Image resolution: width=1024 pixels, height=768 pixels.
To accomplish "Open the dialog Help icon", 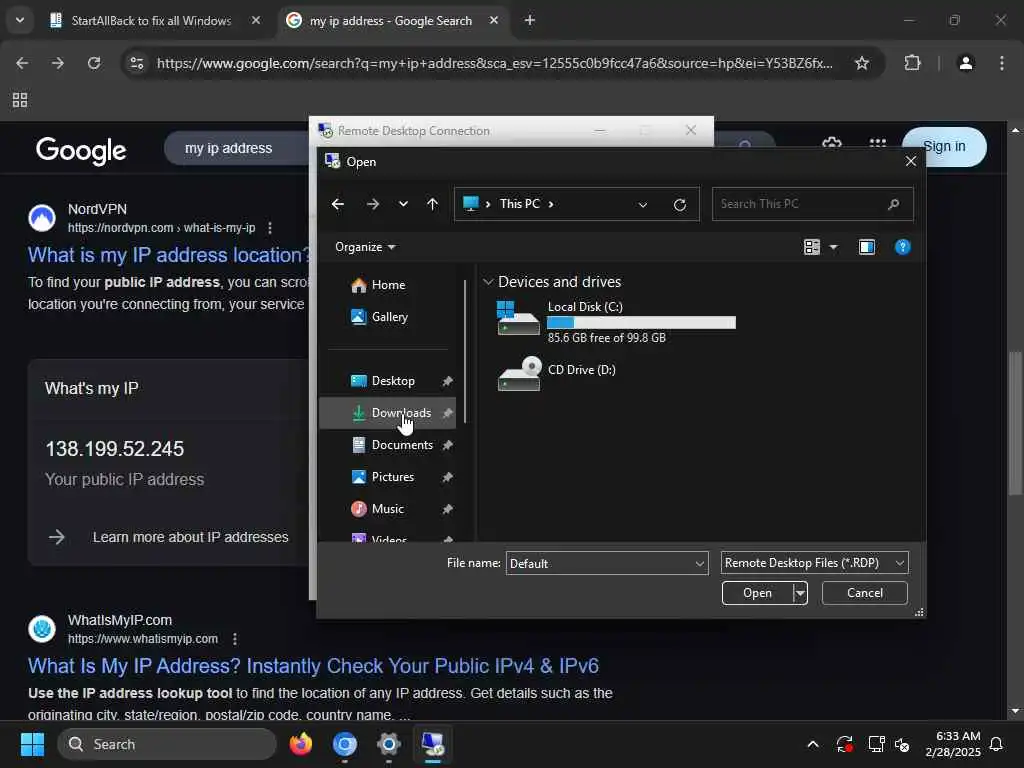I will tap(903, 247).
